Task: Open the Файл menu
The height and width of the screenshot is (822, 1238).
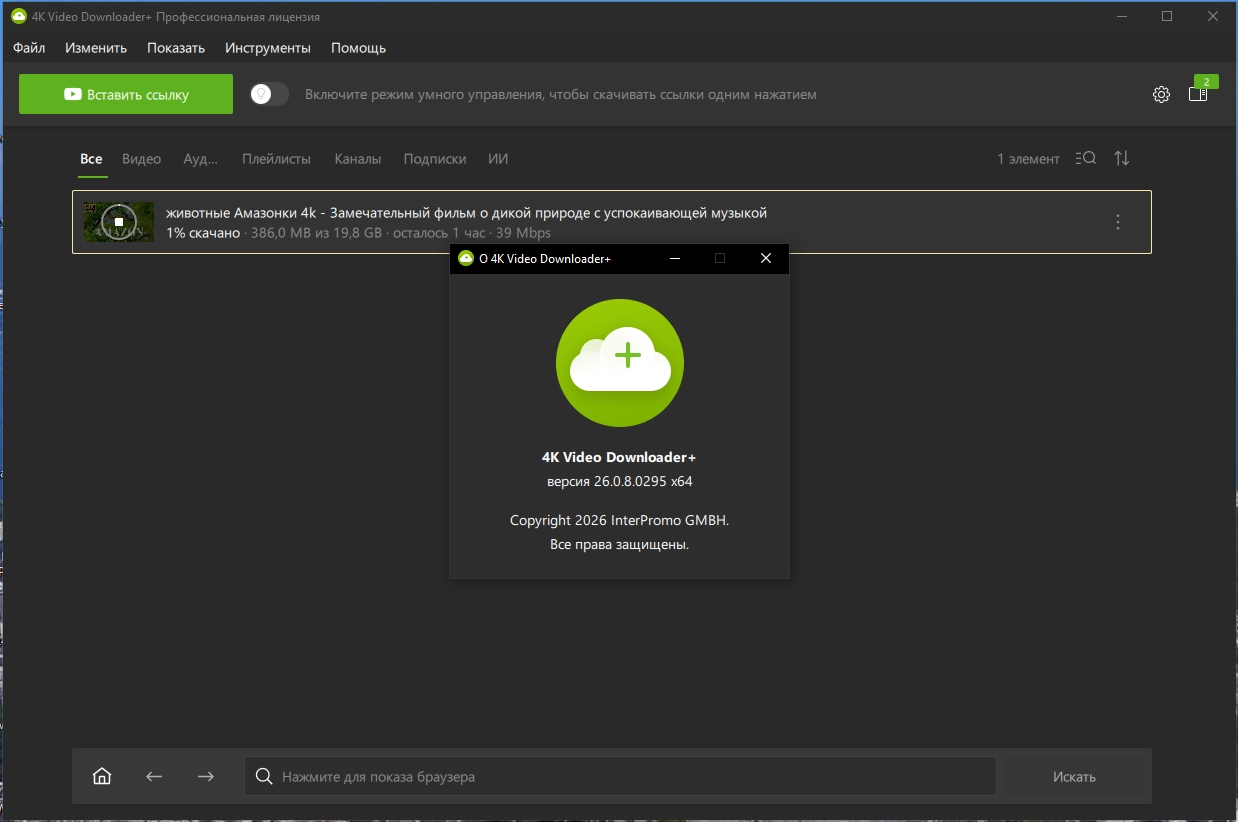Action: tap(29, 48)
